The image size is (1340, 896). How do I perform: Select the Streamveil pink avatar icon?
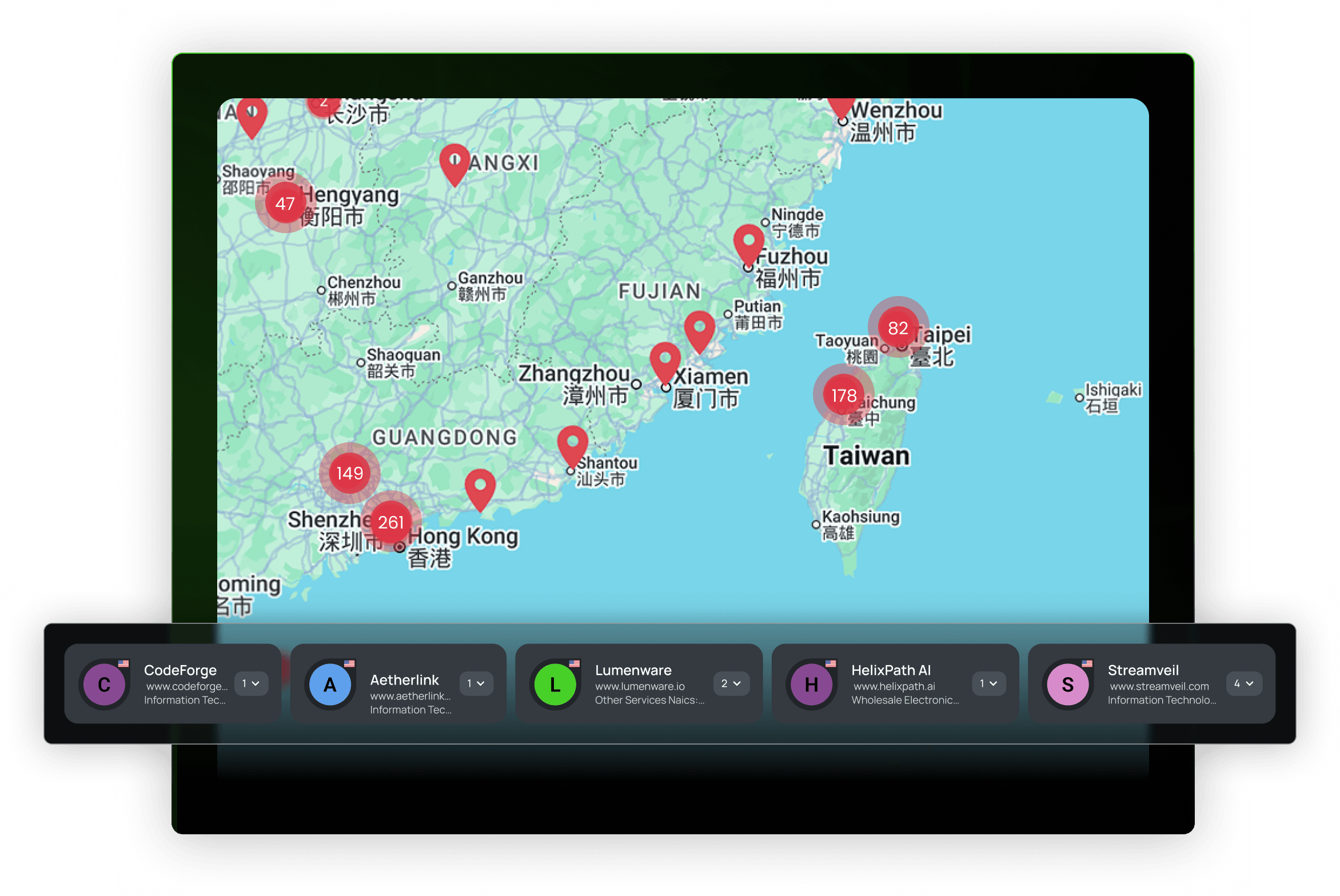click(x=1068, y=683)
